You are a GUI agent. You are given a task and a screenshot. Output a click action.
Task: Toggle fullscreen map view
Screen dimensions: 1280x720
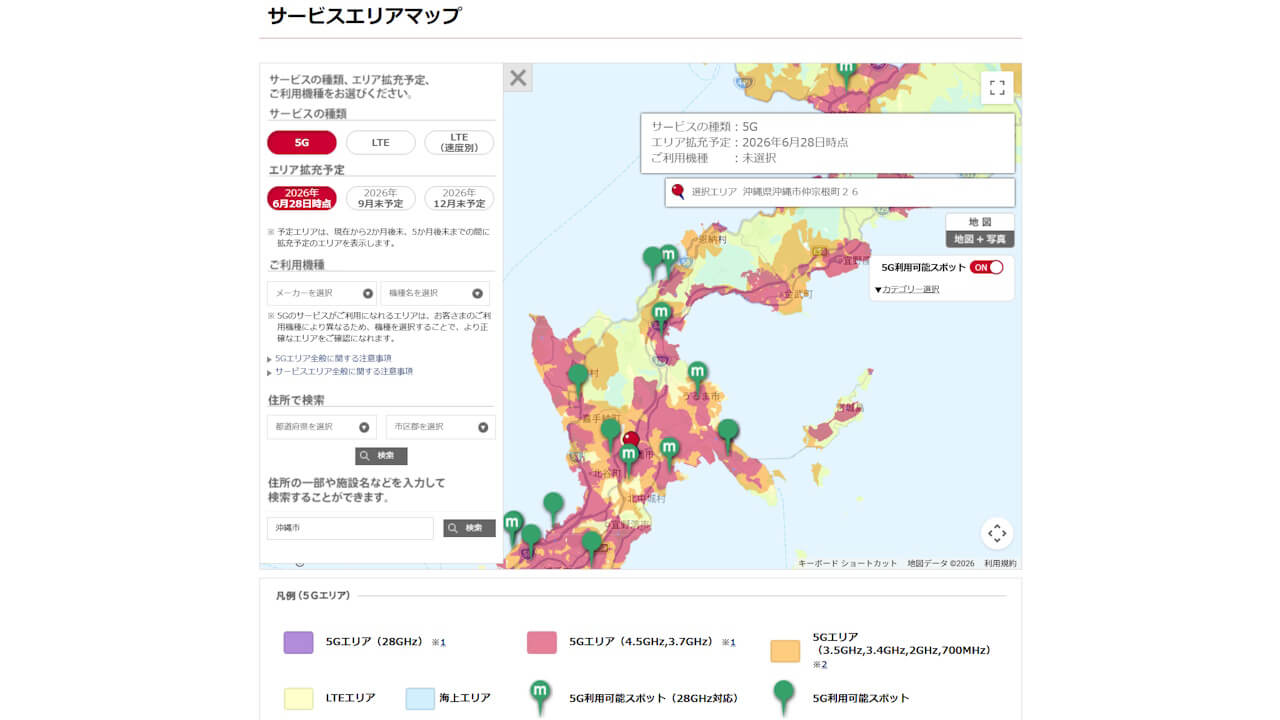[997, 87]
